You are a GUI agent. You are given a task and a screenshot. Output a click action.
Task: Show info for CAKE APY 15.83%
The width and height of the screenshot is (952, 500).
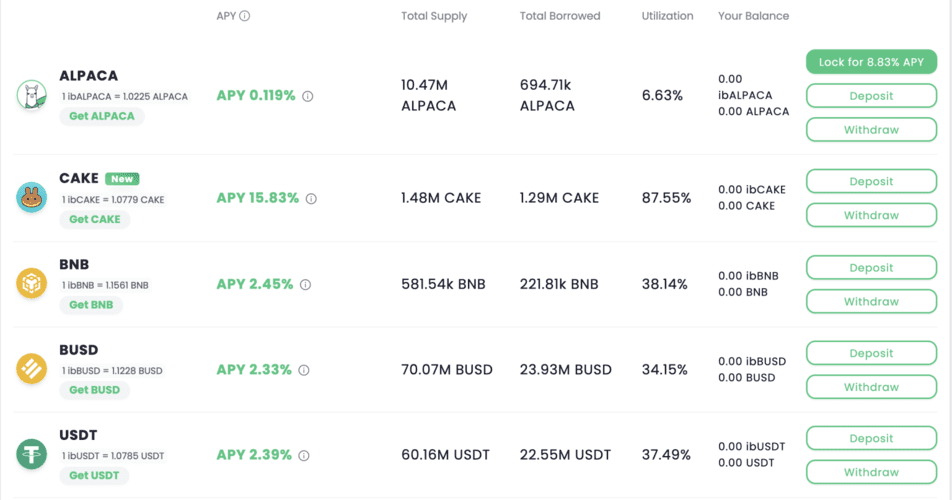[x=311, y=198]
